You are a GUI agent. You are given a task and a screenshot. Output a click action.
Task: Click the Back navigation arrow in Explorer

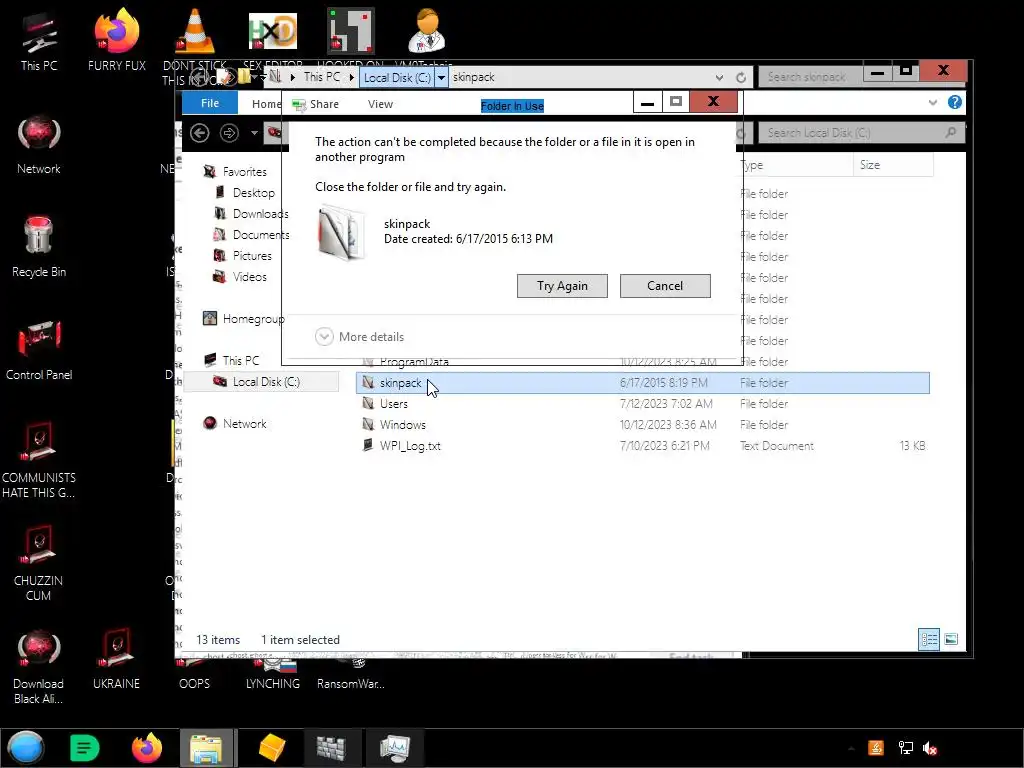tap(200, 133)
